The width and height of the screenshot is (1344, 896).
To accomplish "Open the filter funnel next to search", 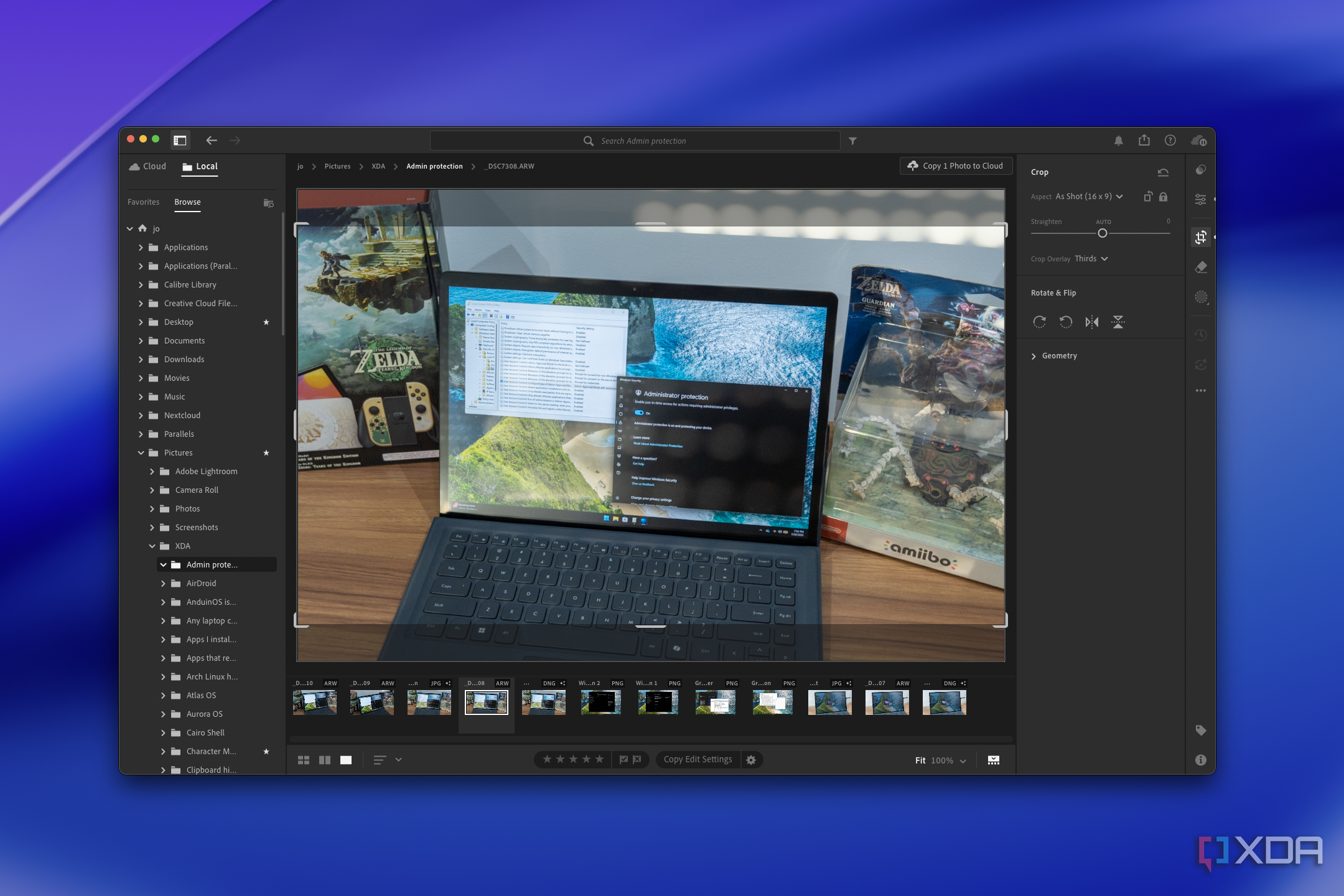I will 852,141.
